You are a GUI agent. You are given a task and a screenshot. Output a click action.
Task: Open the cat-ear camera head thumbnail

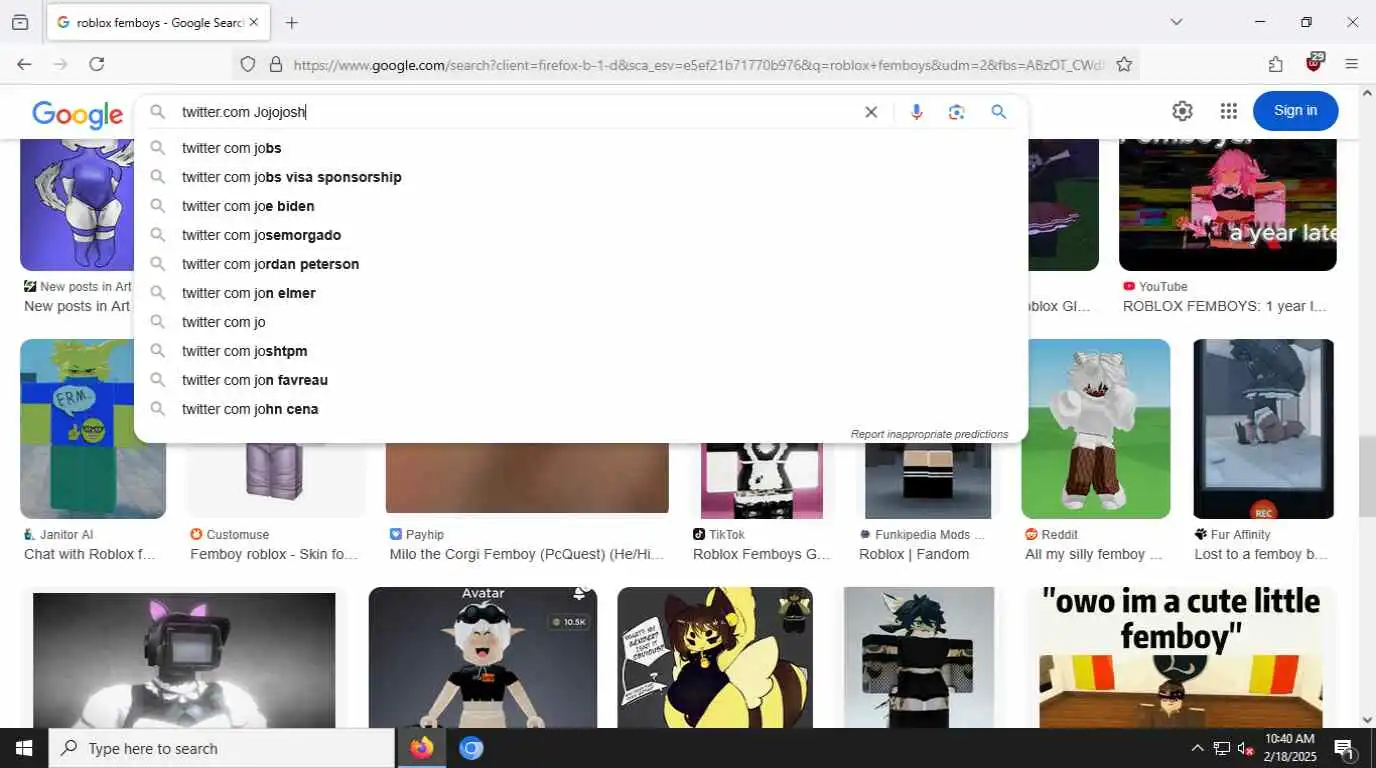(x=184, y=660)
